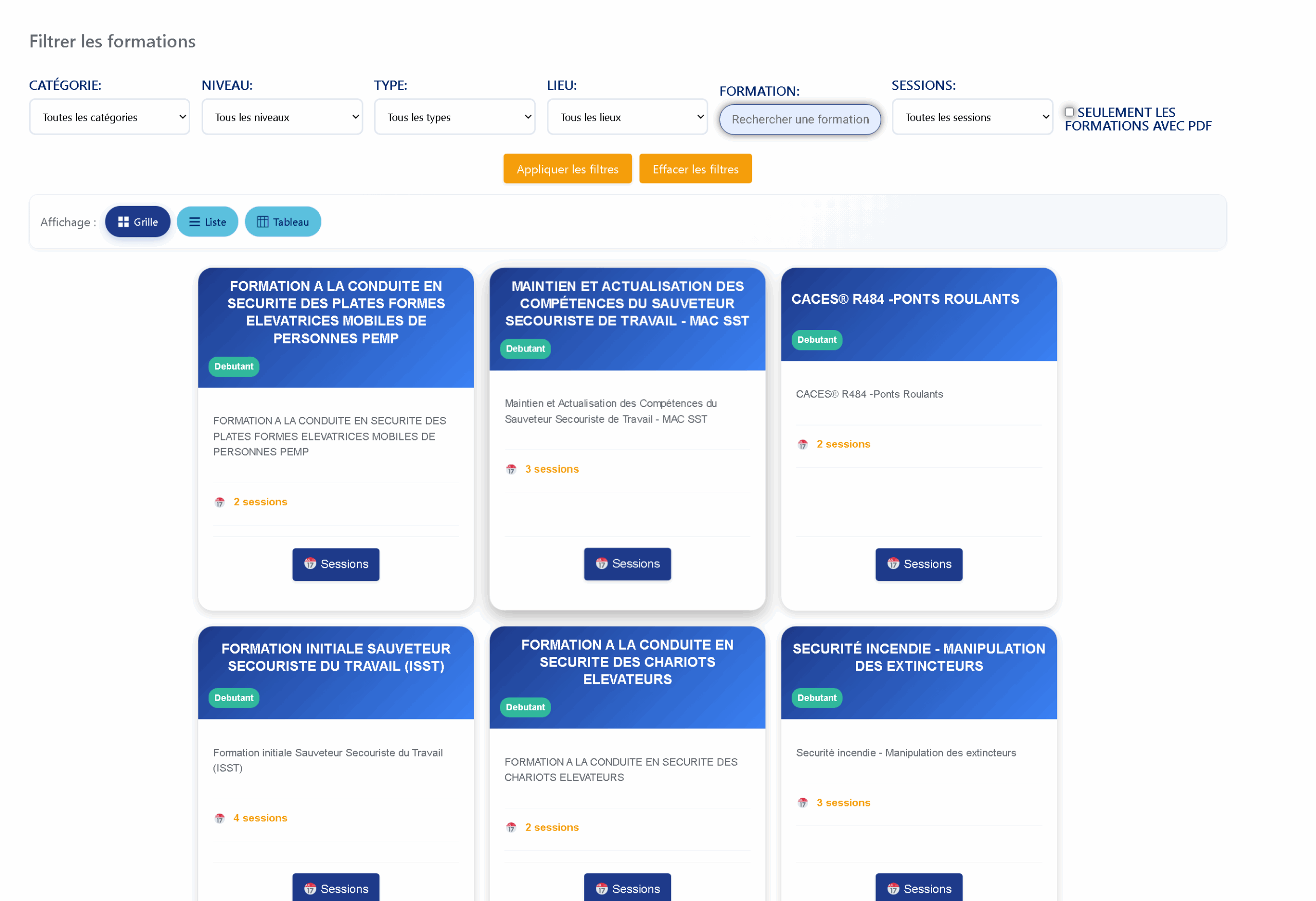The width and height of the screenshot is (1316, 901).
Task: Click the table icon in Tableau button
Action: 263,222
